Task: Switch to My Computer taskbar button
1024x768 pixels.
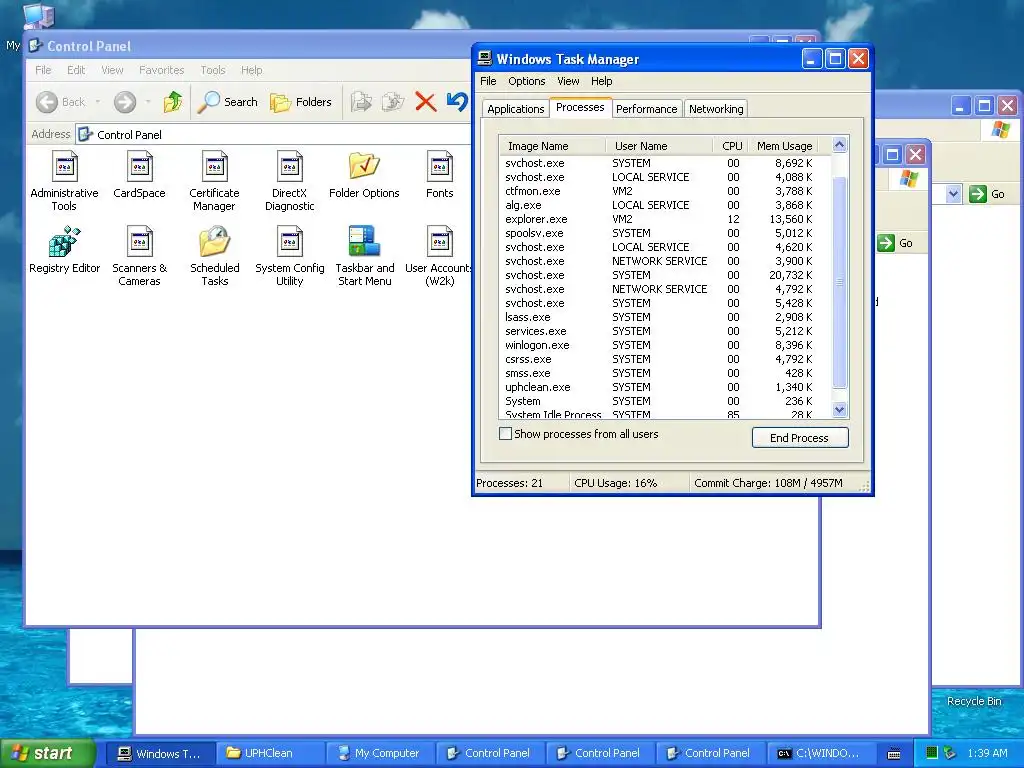Action: click(x=380, y=753)
